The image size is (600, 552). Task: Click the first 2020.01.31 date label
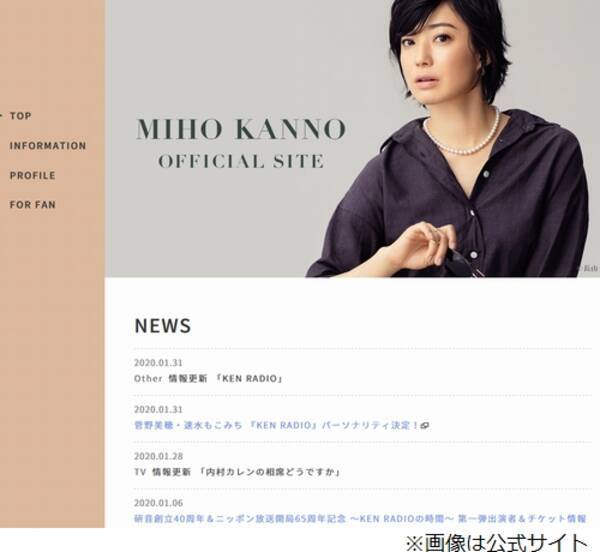tap(158, 363)
